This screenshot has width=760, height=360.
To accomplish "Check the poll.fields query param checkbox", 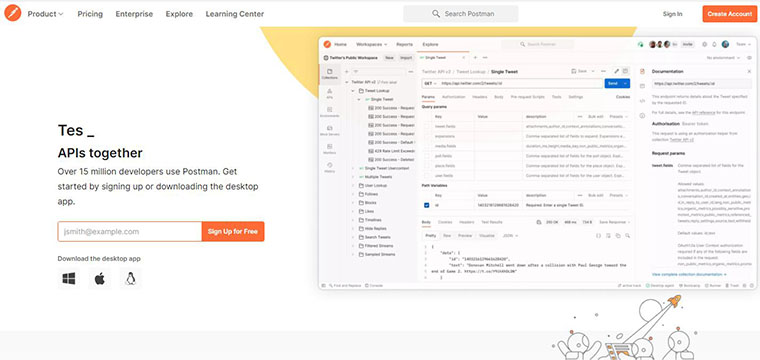I will [427, 156].
